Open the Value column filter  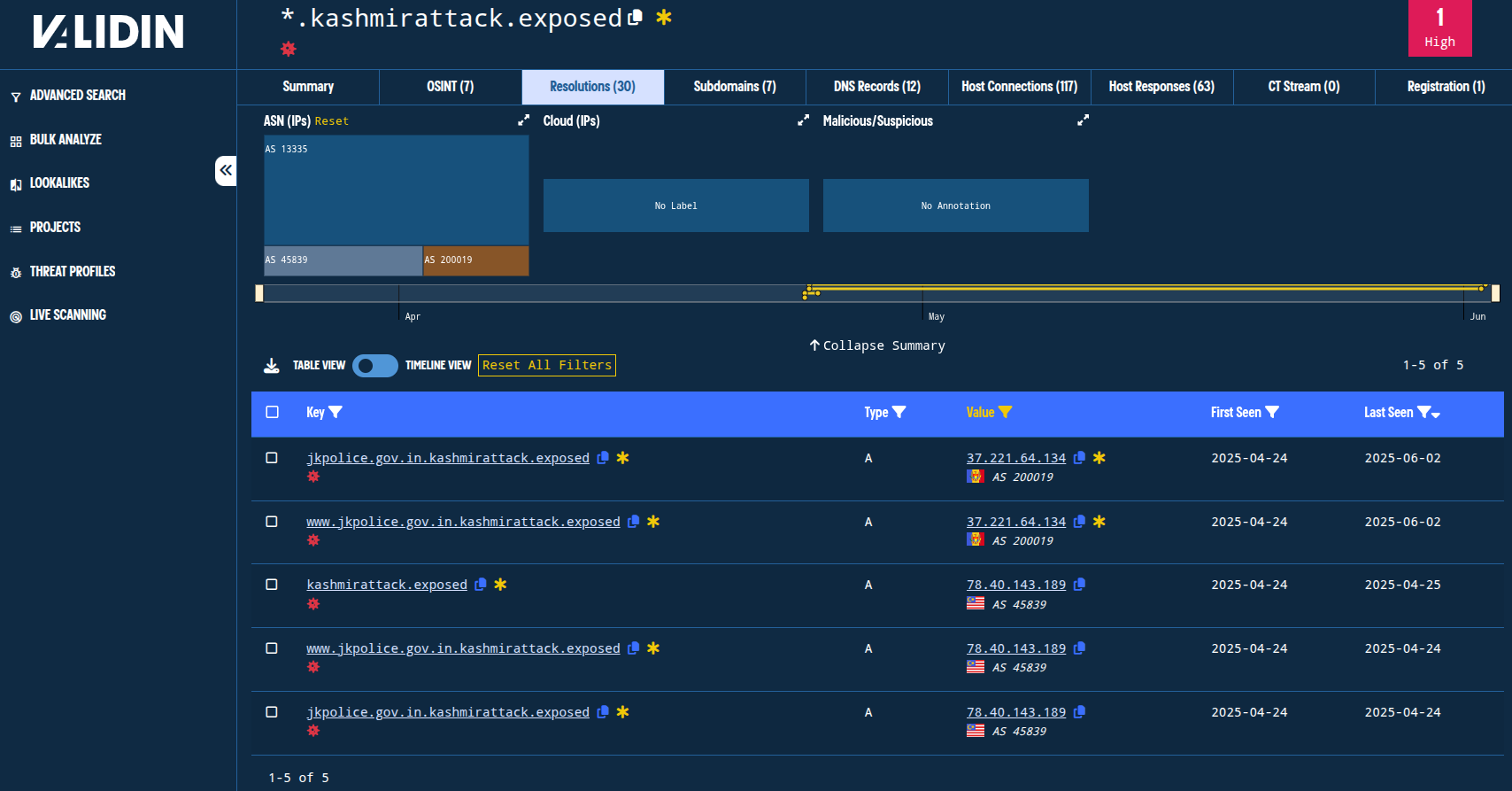coord(1006,412)
